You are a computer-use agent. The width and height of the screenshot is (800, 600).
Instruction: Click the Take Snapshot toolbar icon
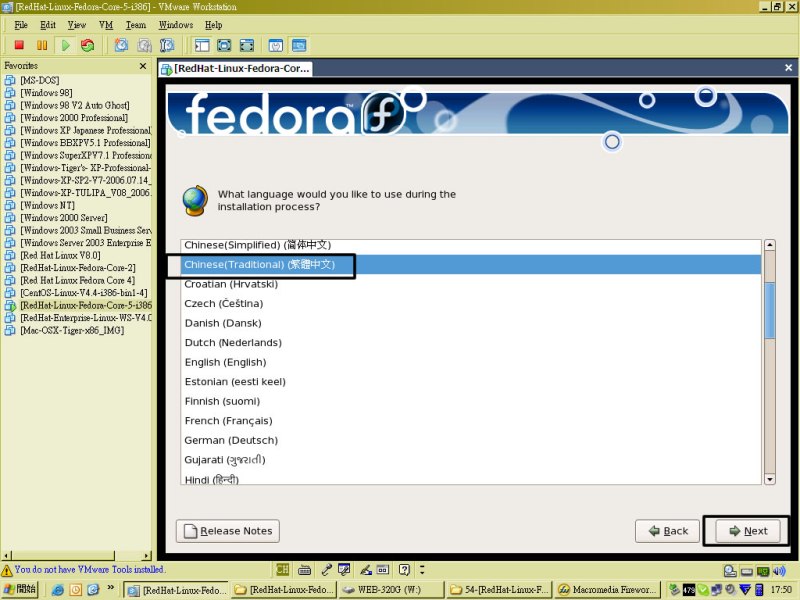point(121,45)
